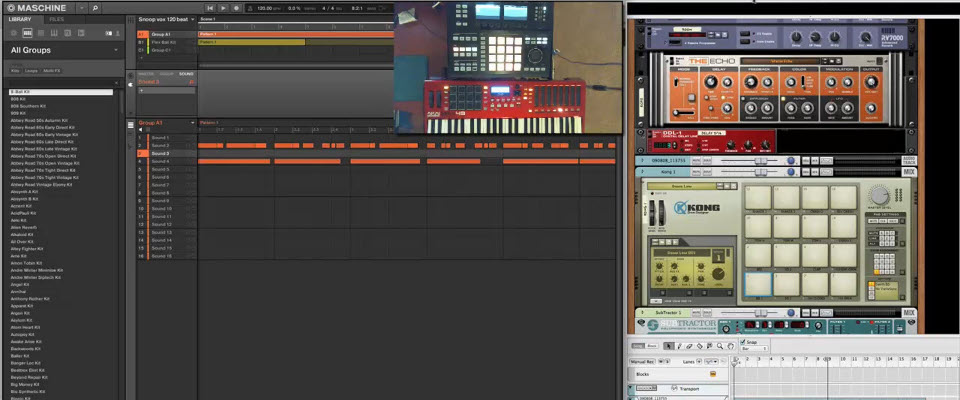Click the Kong 1 channel level fader
960x400 pixels.
pos(761,172)
